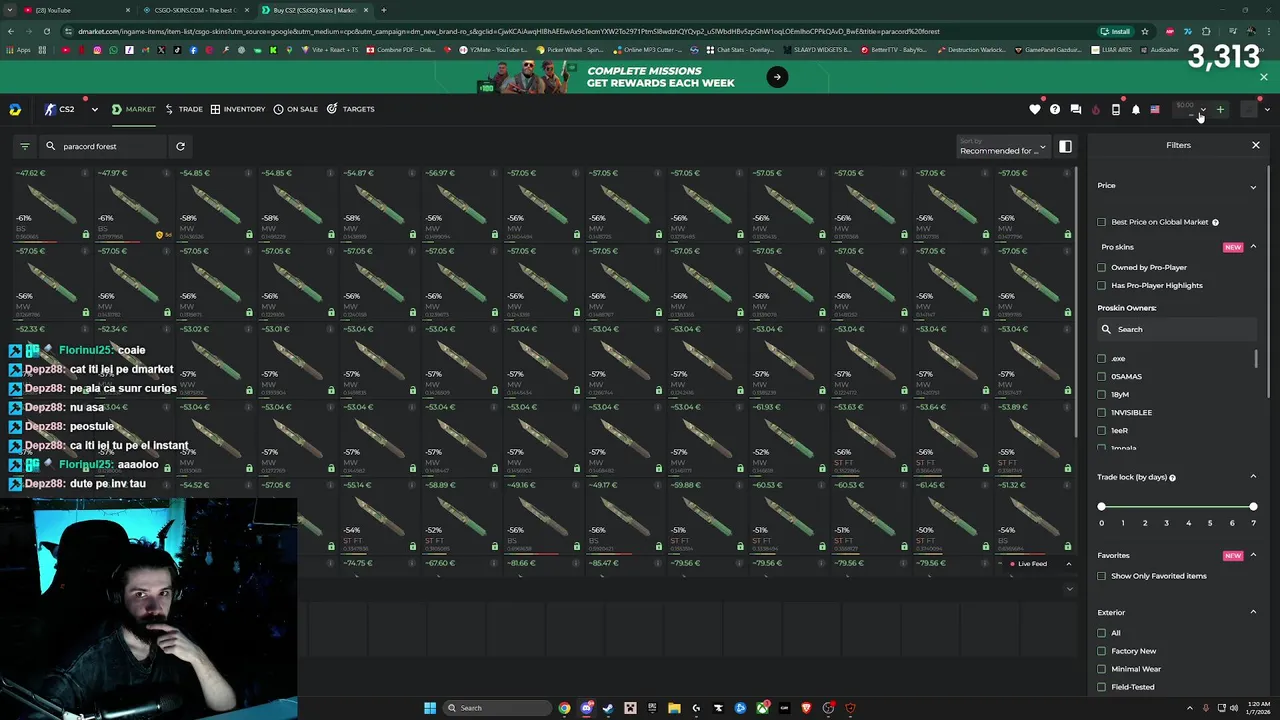Check the Minimal Wear exterior

coord(1102,669)
